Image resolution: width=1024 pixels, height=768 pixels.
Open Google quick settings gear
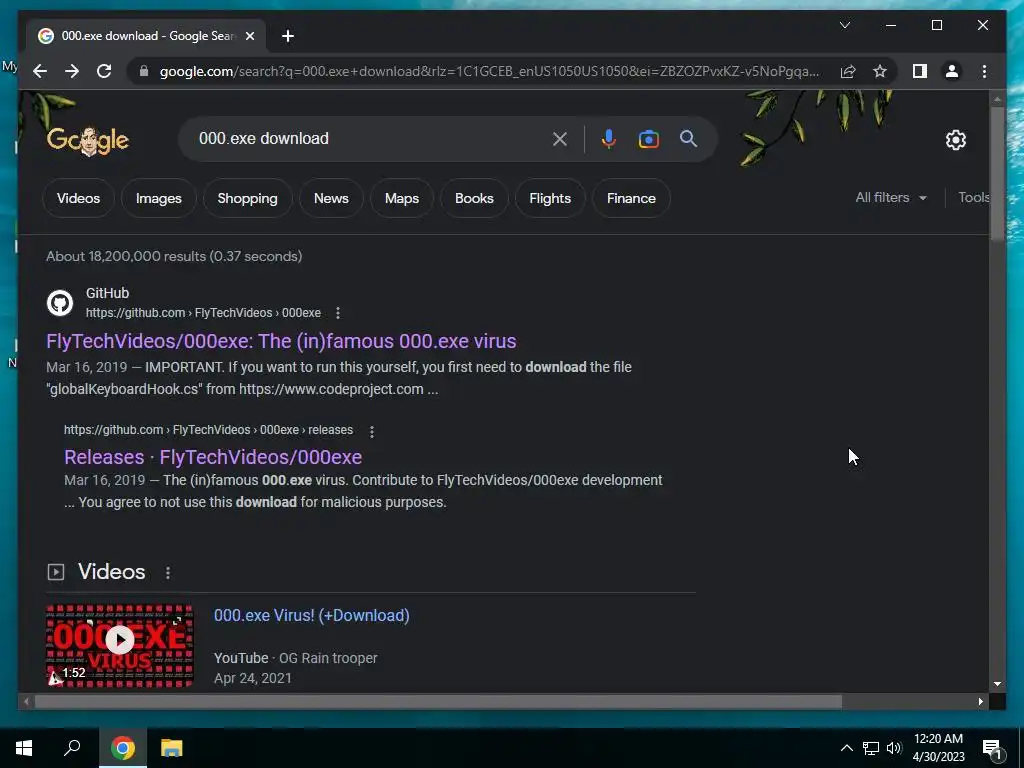[x=955, y=139]
